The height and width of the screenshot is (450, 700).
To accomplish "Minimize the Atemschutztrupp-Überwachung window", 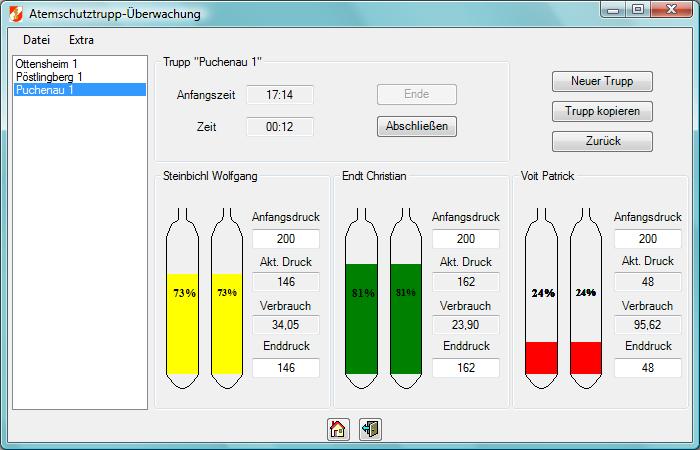I will [x=614, y=10].
